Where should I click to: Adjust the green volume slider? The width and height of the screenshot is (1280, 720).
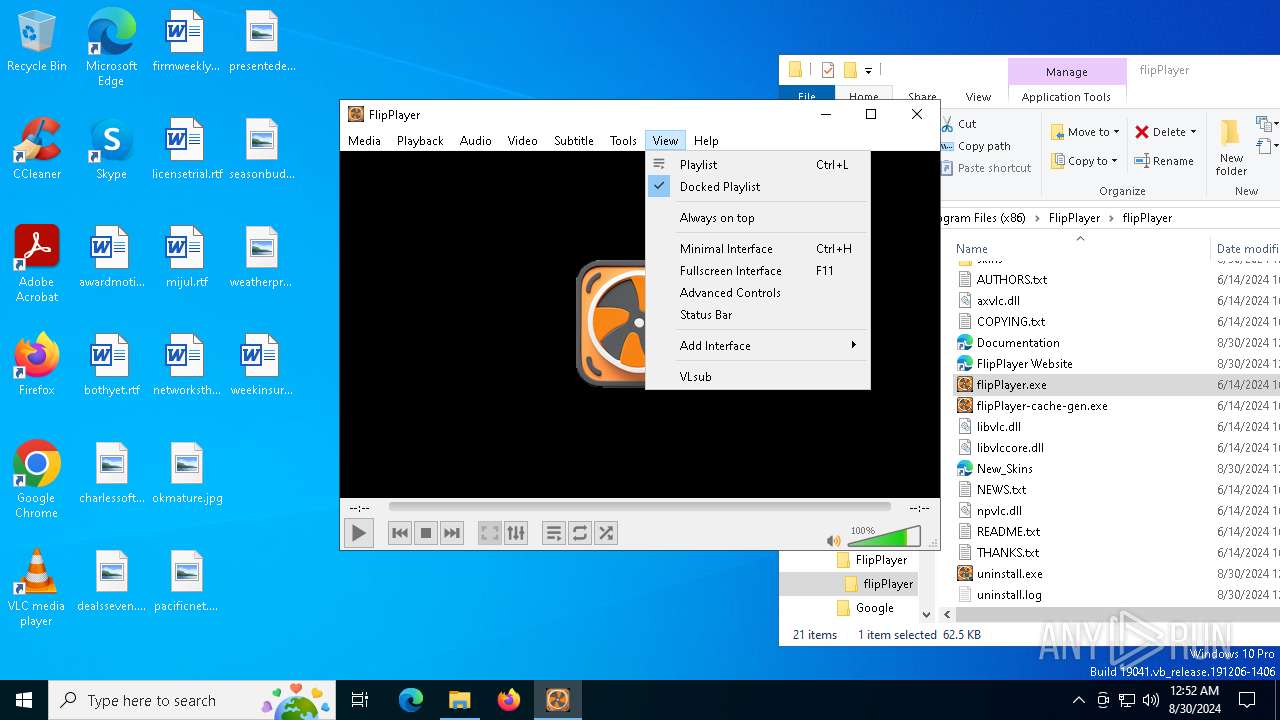(x=884, y=537)
